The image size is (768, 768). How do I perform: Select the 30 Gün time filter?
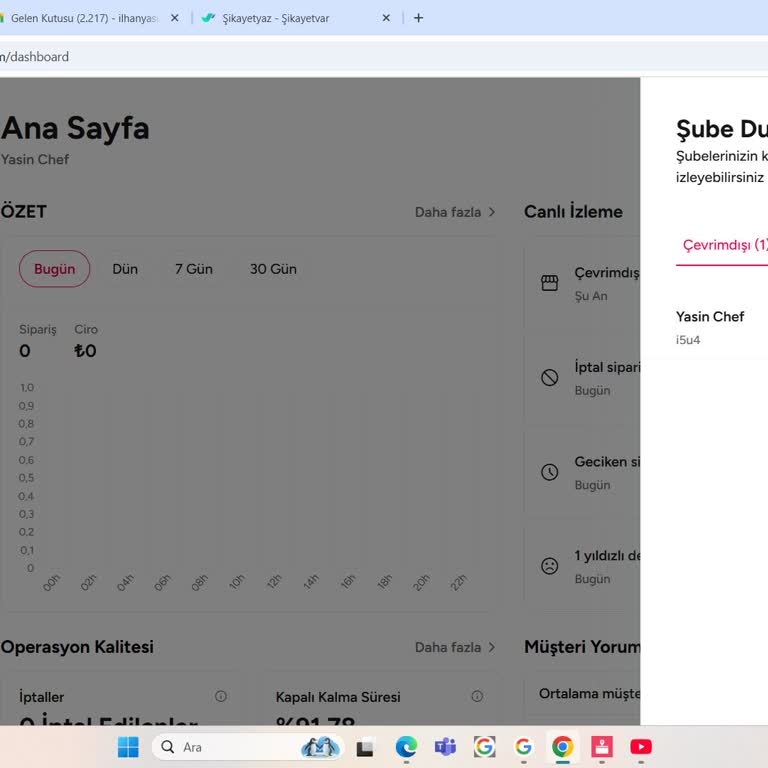click(273, 269)
